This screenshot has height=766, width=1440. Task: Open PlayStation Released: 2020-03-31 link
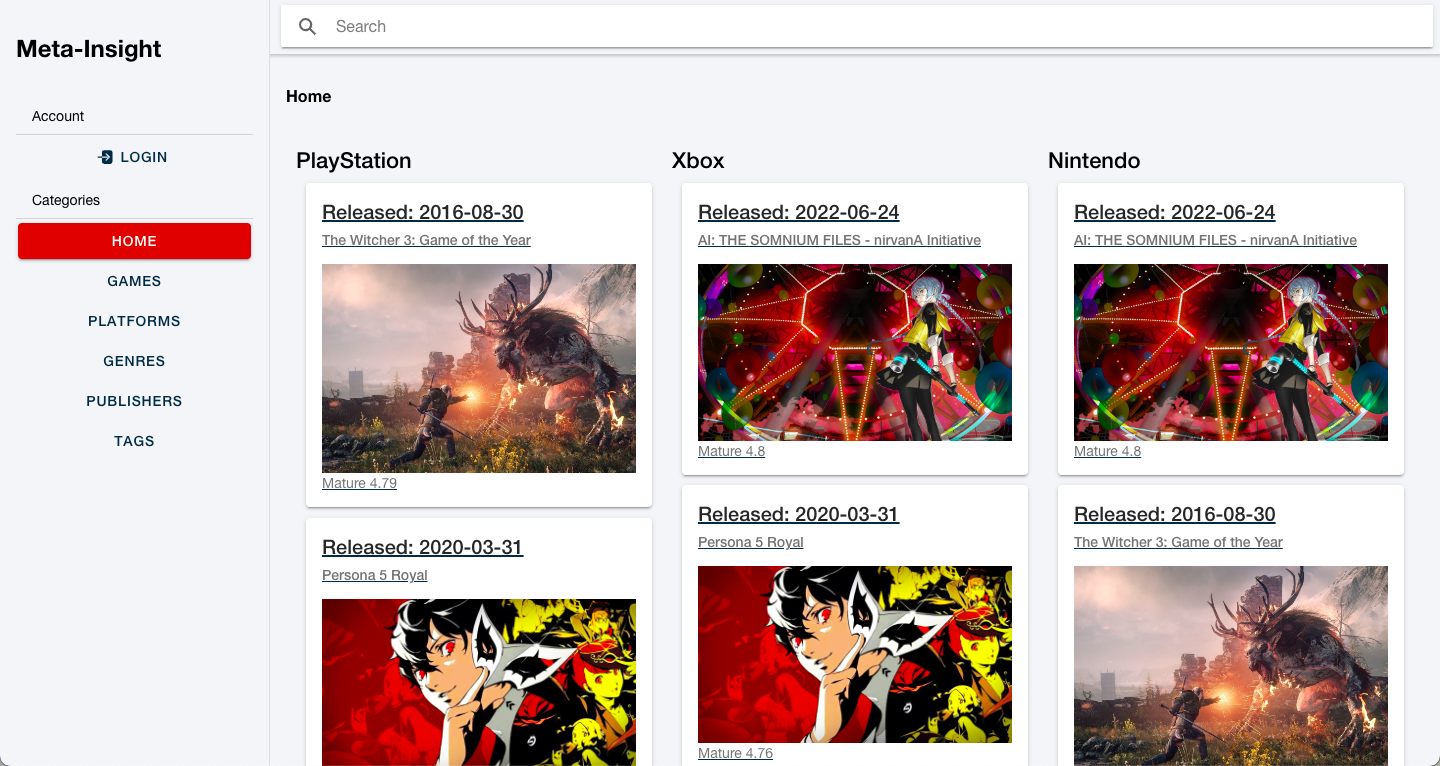point(423,547)
